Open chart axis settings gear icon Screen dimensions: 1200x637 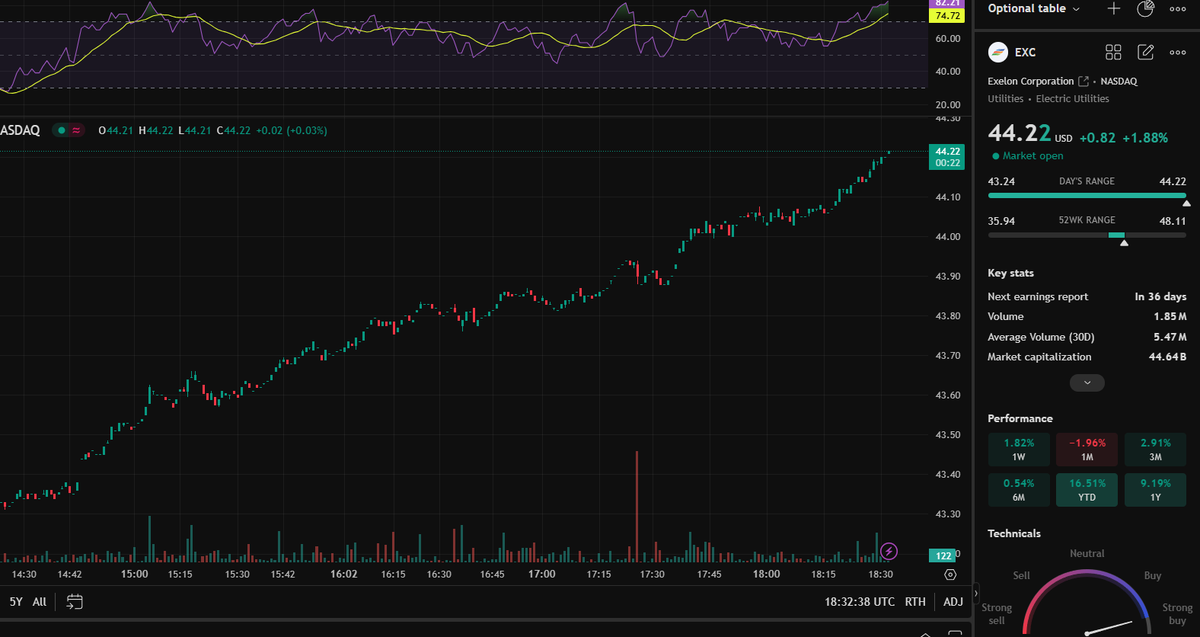pyautogui.click(x=950, y=575)
